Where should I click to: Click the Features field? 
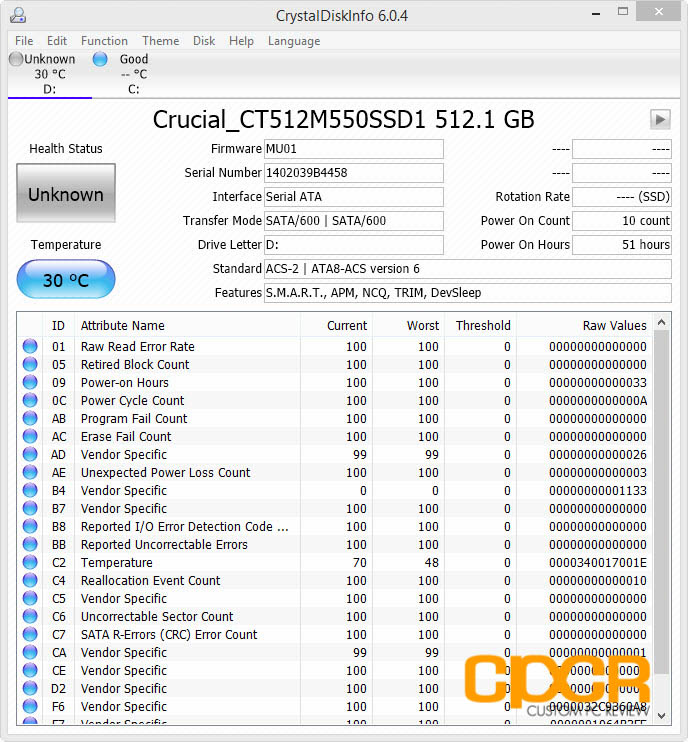(467, 293)
